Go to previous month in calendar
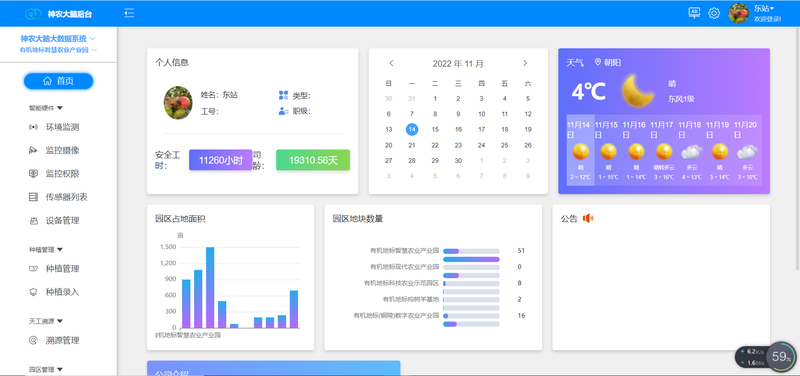The width and height of the screenshot is (800, 376). 391,63
